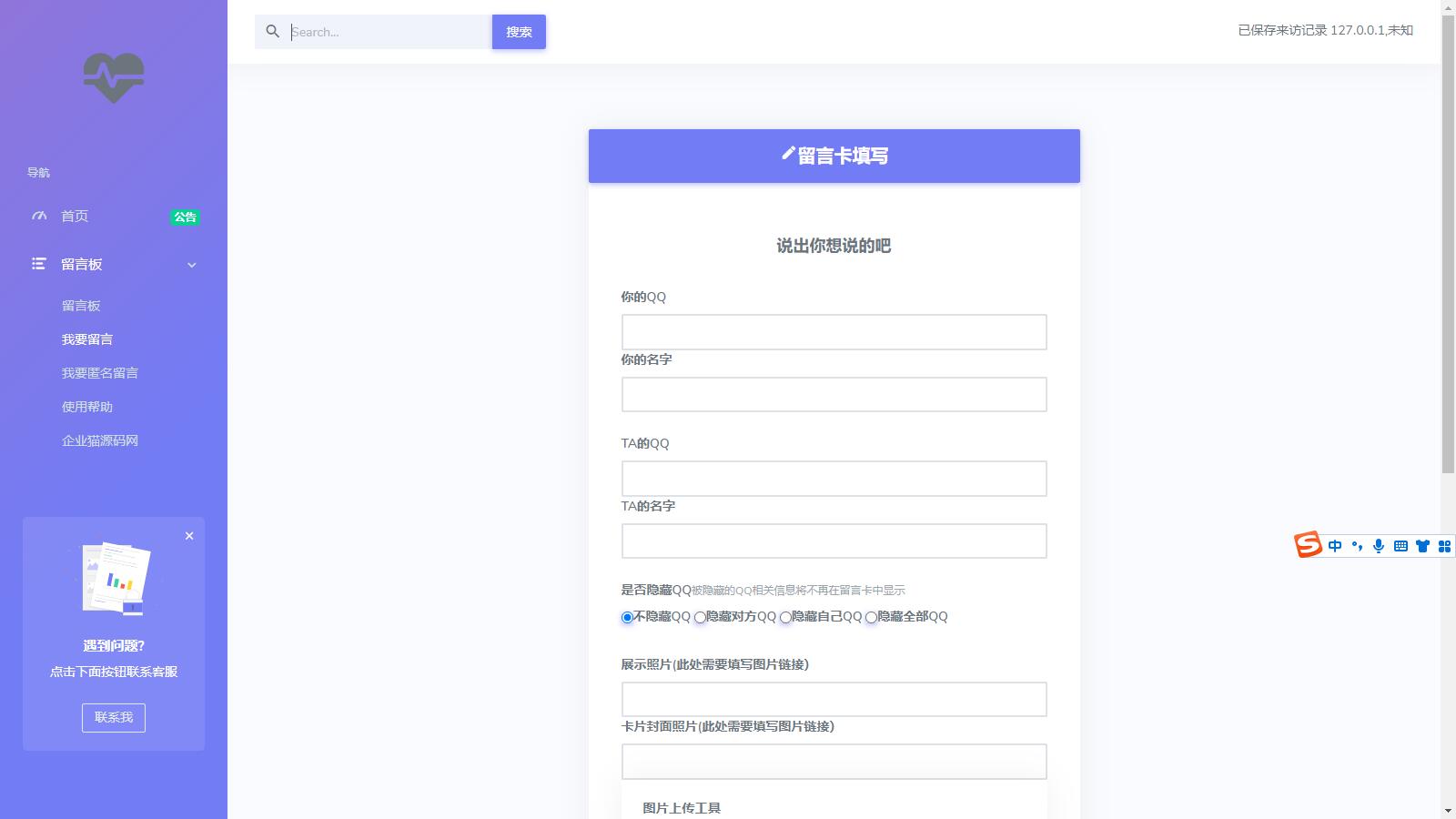Collapse the 留言板 sidebar menu
The image size is (1456, 819).
pyautogui.click(x=191, y=265)
